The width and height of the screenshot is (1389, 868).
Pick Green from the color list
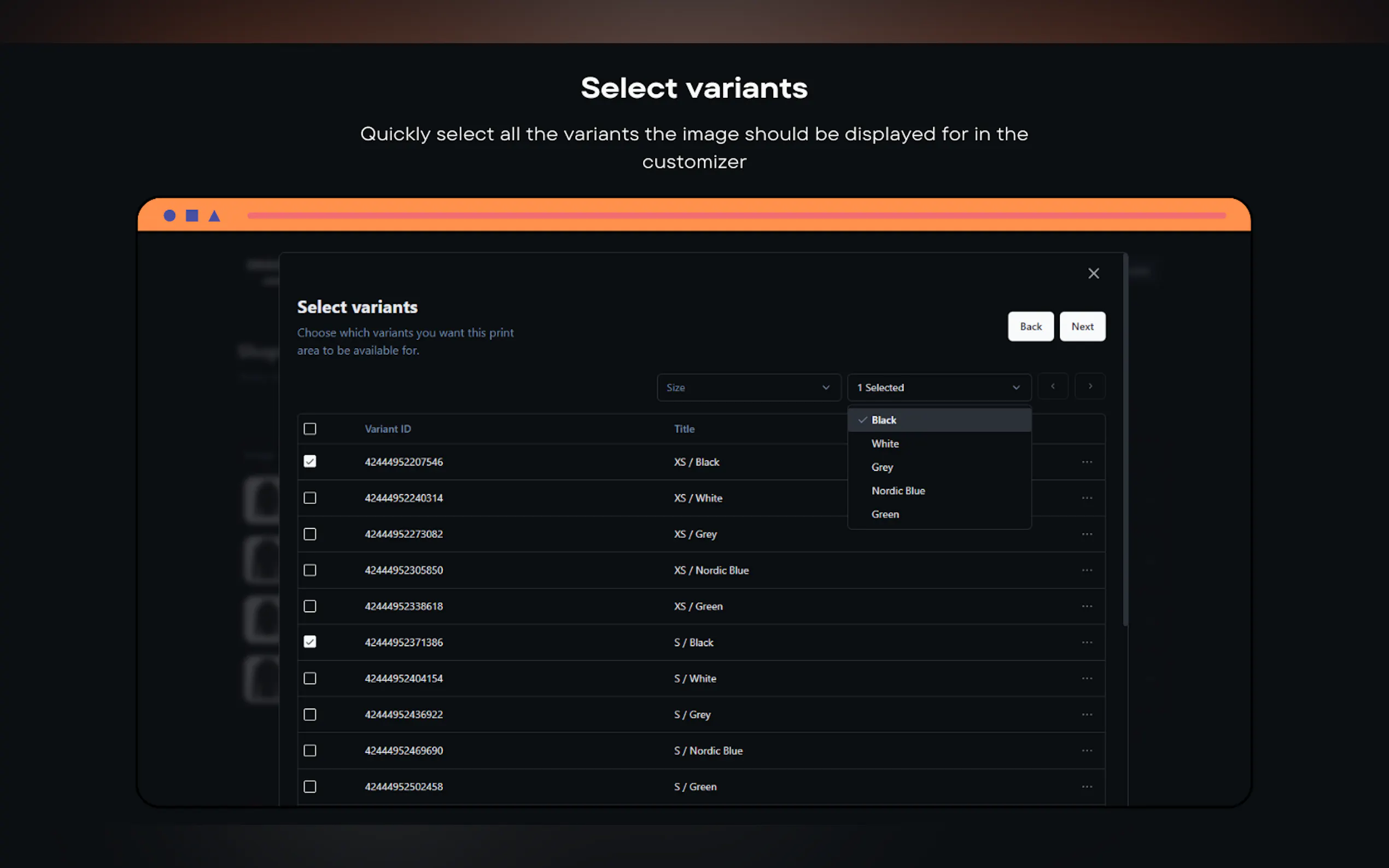click(x=885, y=514)
